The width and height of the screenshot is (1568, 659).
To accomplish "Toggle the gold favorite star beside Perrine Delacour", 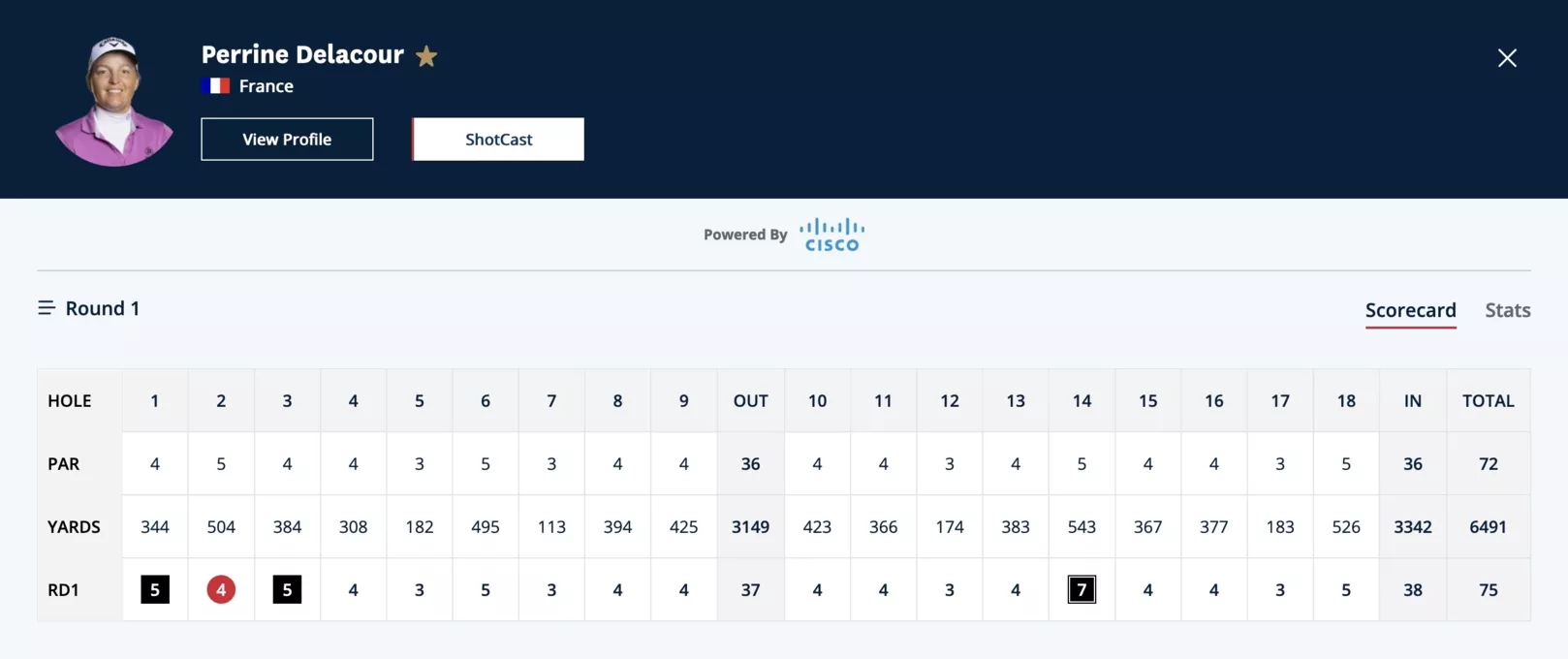I will (426, 56).
